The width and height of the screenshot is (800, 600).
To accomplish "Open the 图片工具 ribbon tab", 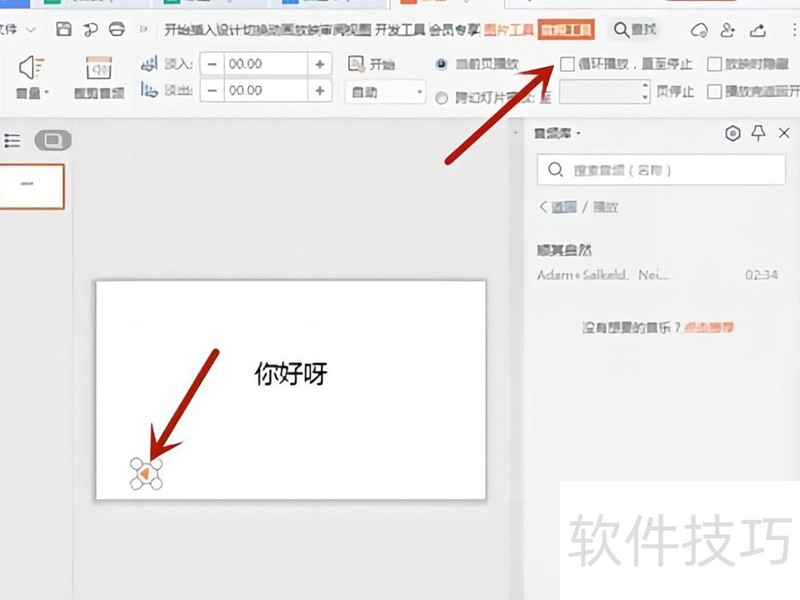I will click(508, 30).
